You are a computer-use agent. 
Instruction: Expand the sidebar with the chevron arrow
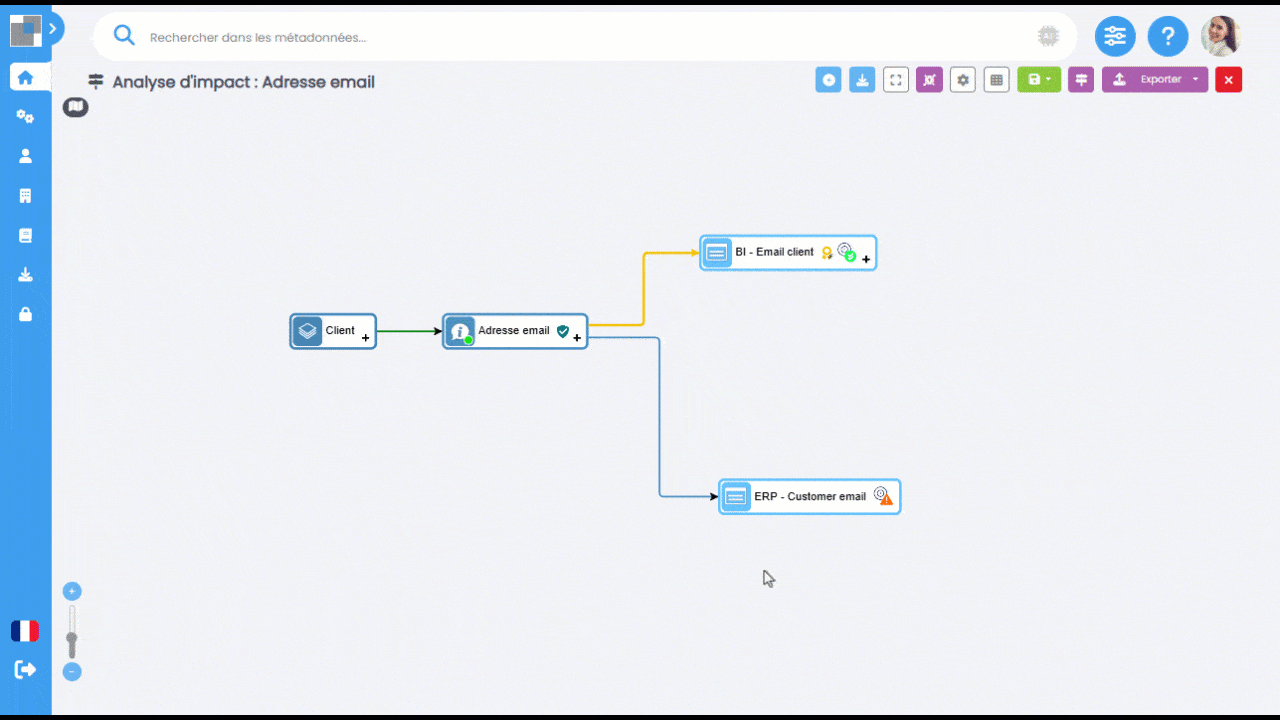(54, 29)
